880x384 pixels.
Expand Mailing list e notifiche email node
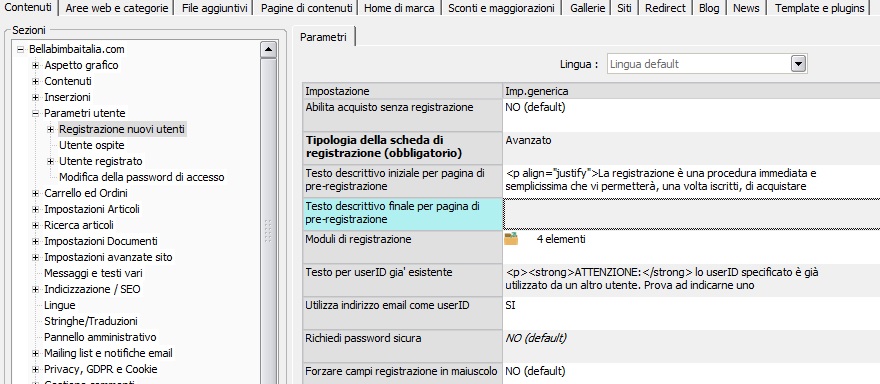click(35, 353)
